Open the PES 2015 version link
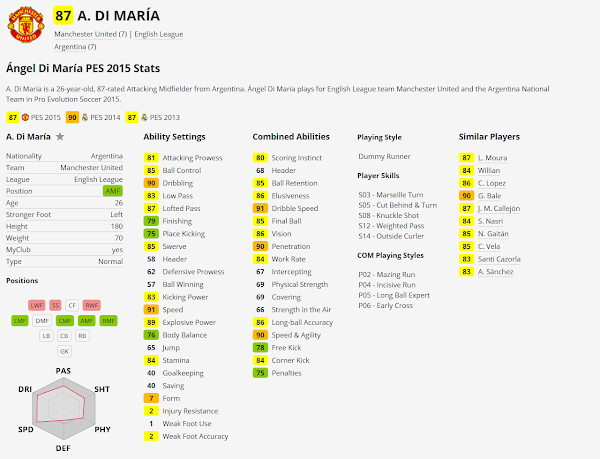Viewport: 600px width, 459px height. 37,117
